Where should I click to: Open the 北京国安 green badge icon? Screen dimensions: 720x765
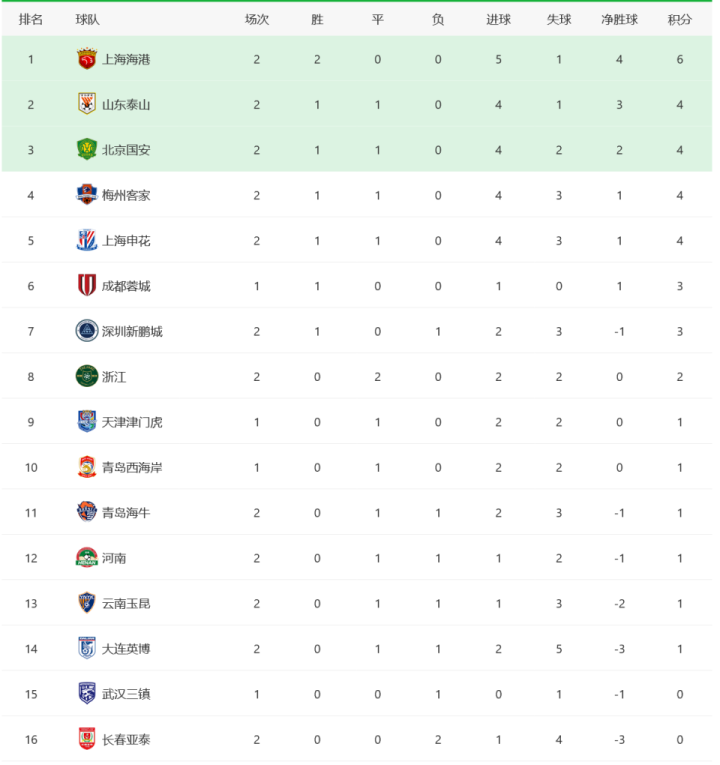tap(87, 149)
